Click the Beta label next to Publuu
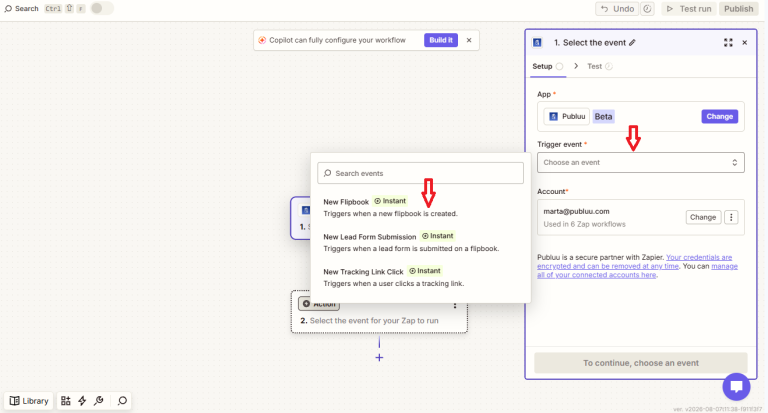This screenshot has height=413, width=768. click(x=603, y=117)
